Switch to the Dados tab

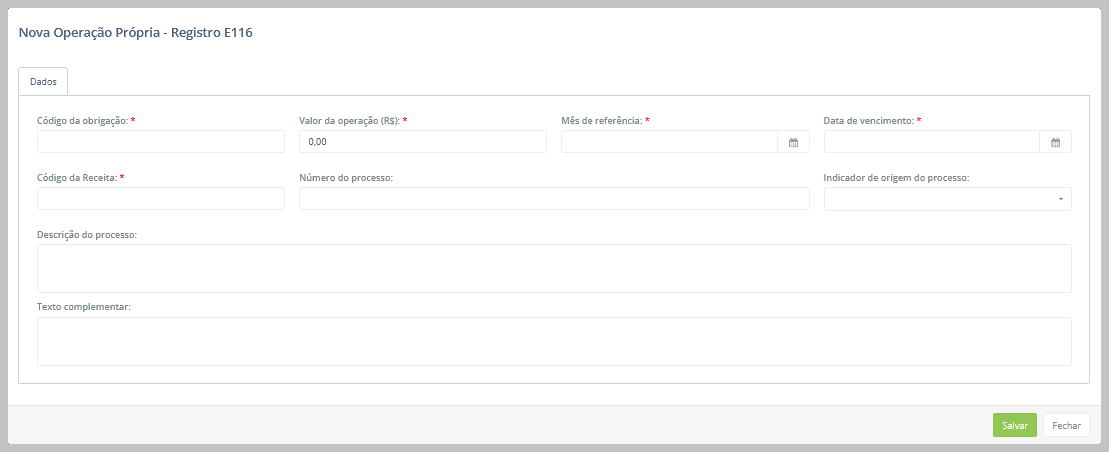pyautogui.click(x=43, y=81)
